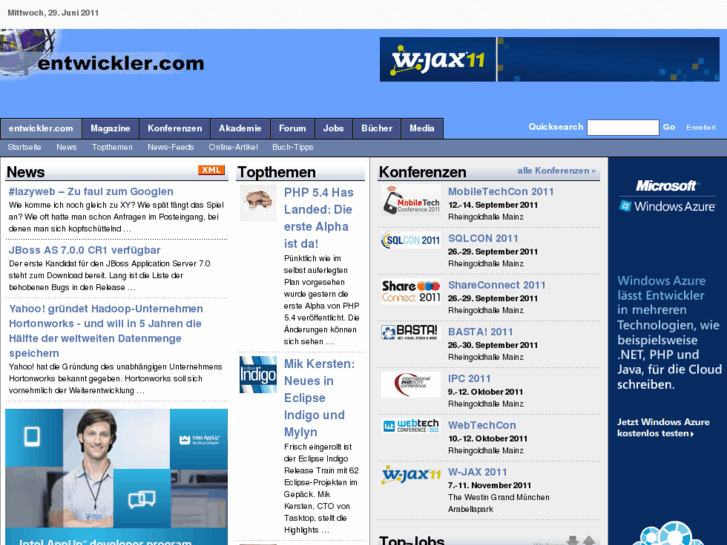This screenshot has height=545, width=727.
Task: Select the entwickler.com main tab
Action: (41, 128)
